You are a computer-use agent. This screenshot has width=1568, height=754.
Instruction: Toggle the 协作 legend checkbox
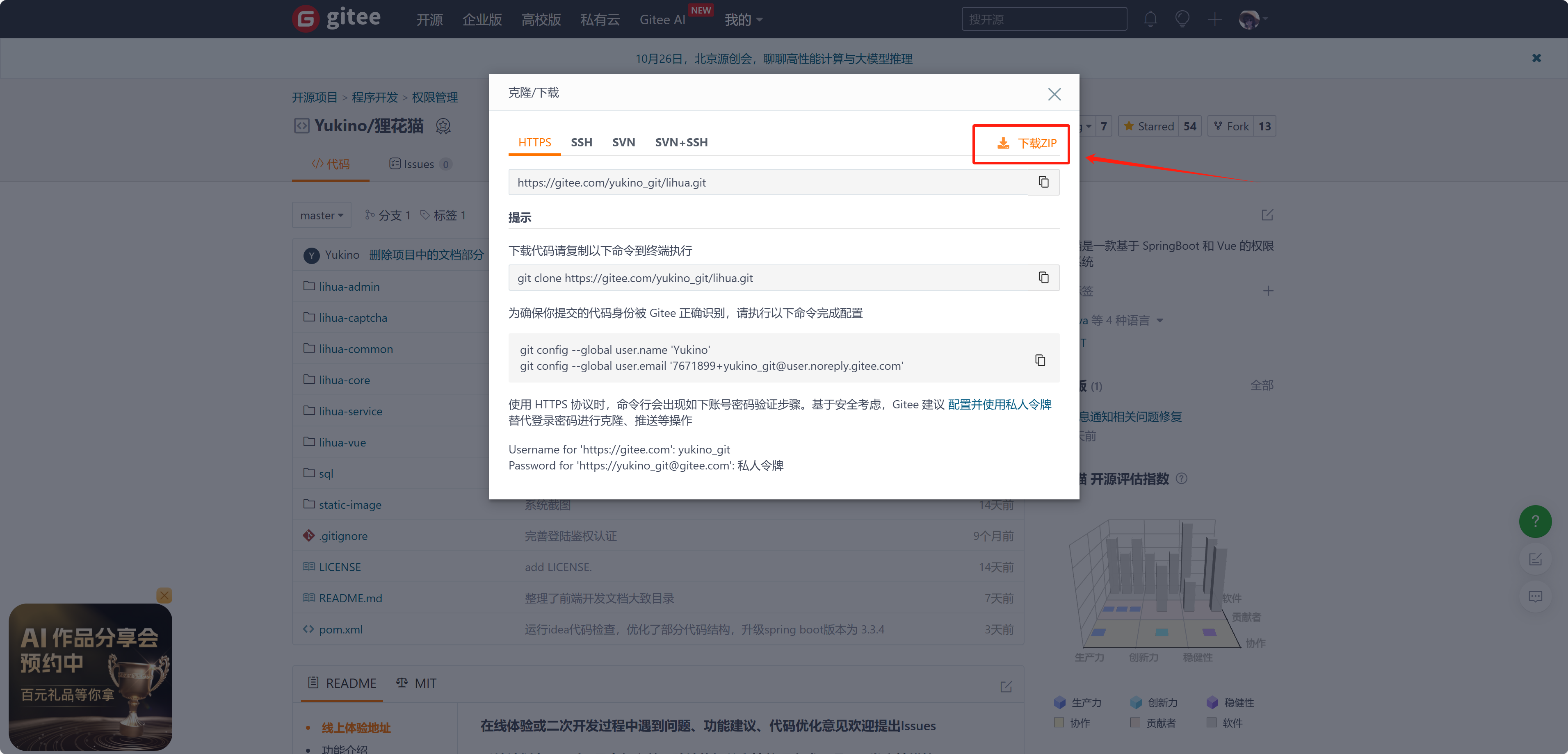[1059, 722]
